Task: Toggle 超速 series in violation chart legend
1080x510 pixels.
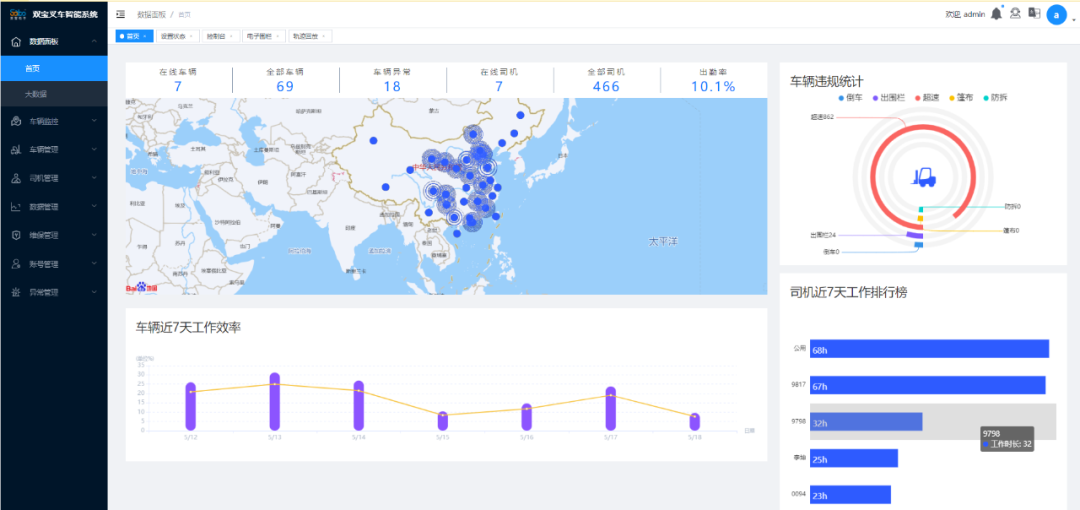Action: [927, 98]
